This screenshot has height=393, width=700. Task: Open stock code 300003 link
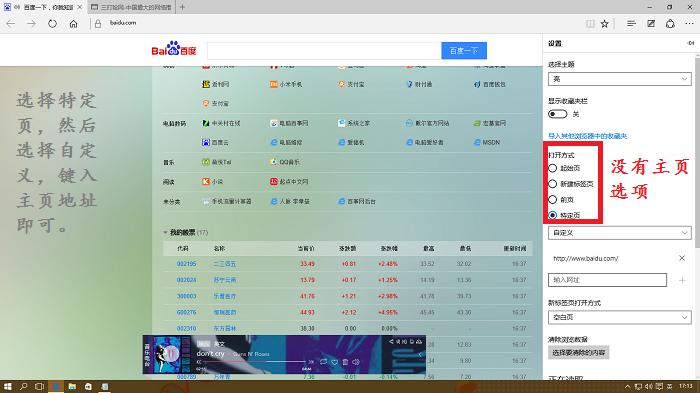tap(186, 296)
